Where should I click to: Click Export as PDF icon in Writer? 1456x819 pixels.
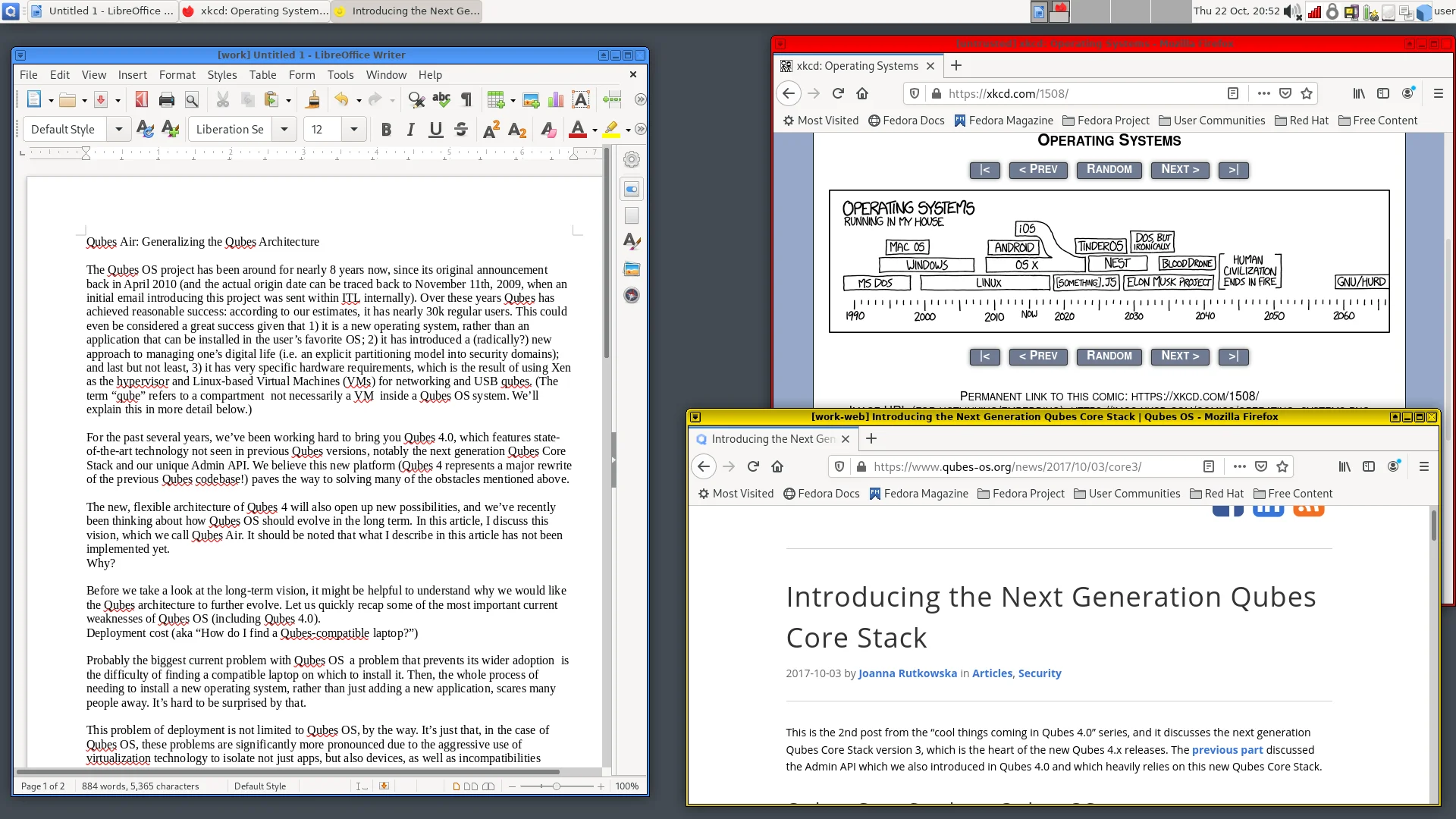(141, 99)
